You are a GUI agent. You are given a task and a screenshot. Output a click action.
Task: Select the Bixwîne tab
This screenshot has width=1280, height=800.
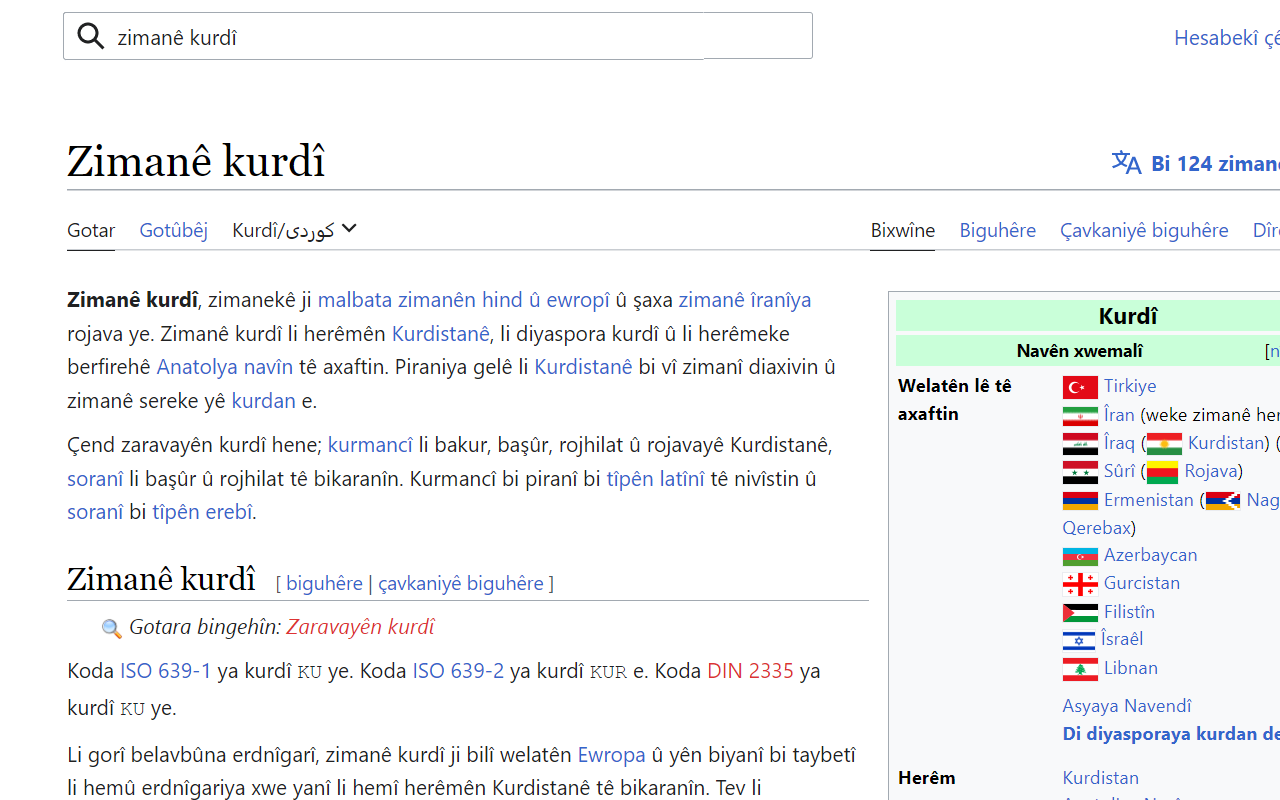point(903,230)
